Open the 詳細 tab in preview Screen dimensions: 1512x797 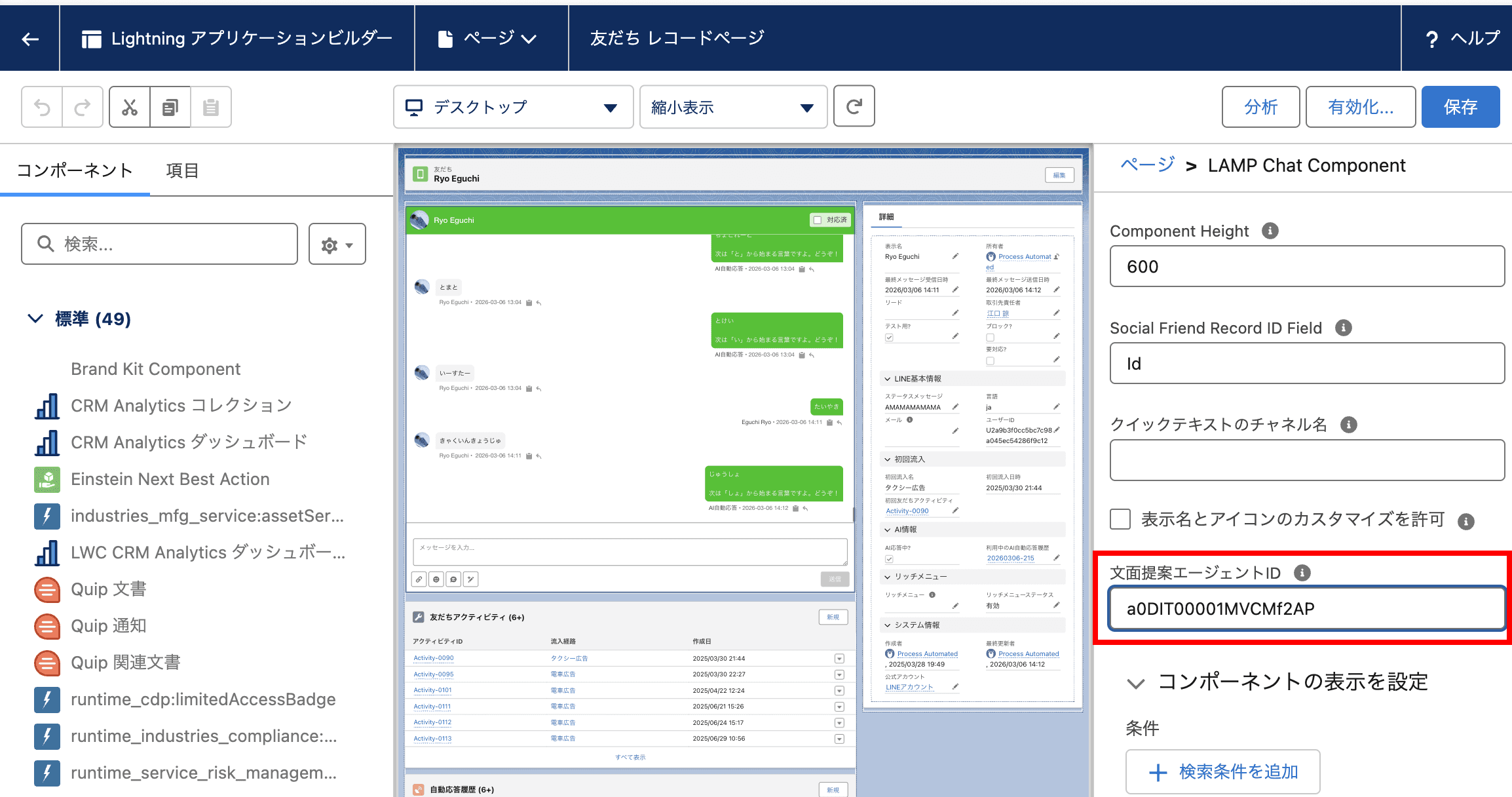tap(886, 217)
